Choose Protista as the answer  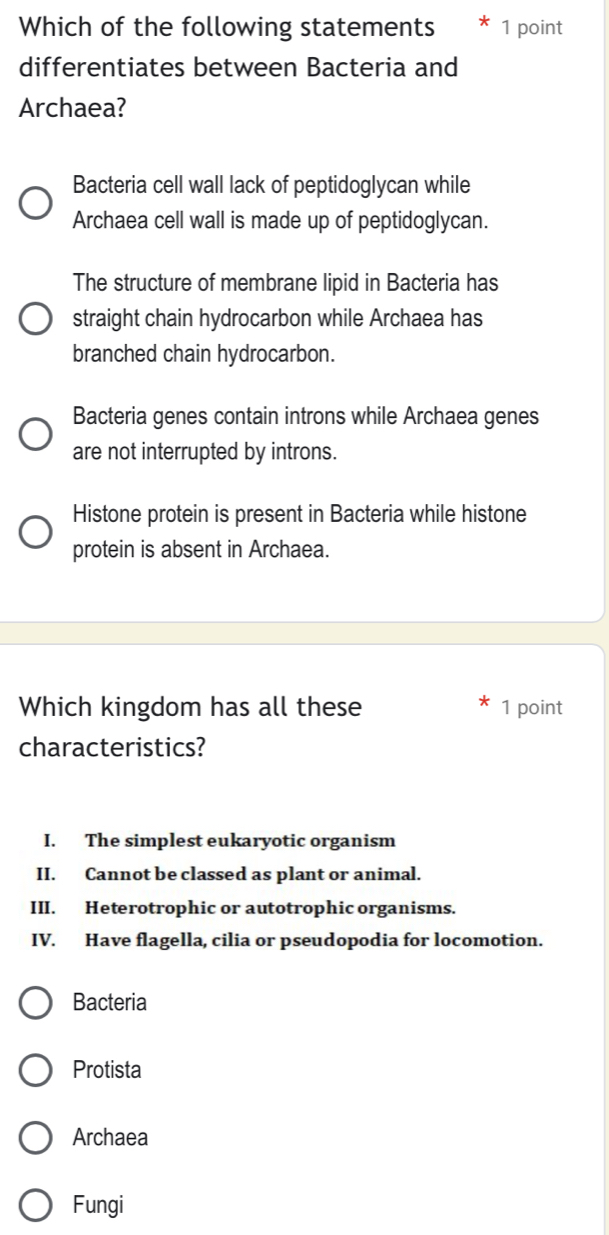[x=36, y=1070]
